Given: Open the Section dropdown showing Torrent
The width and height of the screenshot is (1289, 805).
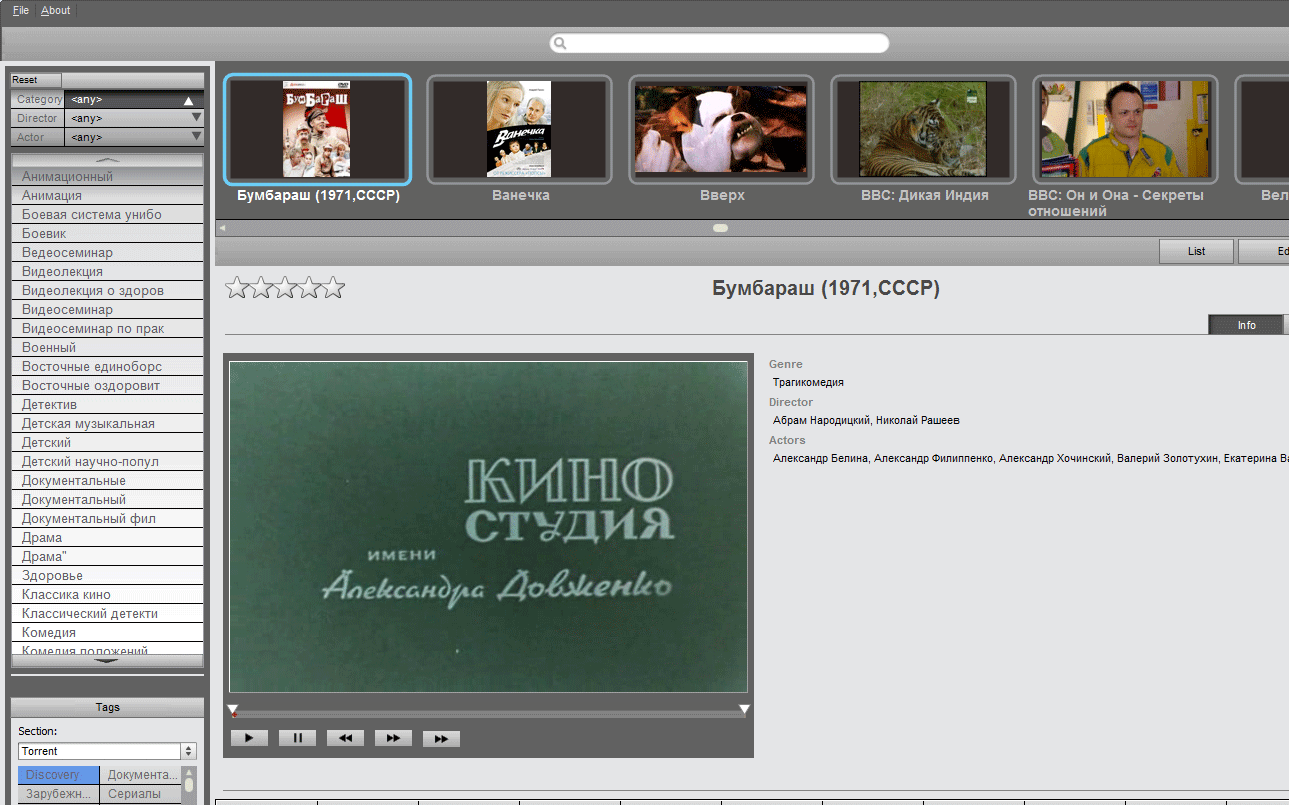Looking at the screenshot, I should (x=107, y=751).
